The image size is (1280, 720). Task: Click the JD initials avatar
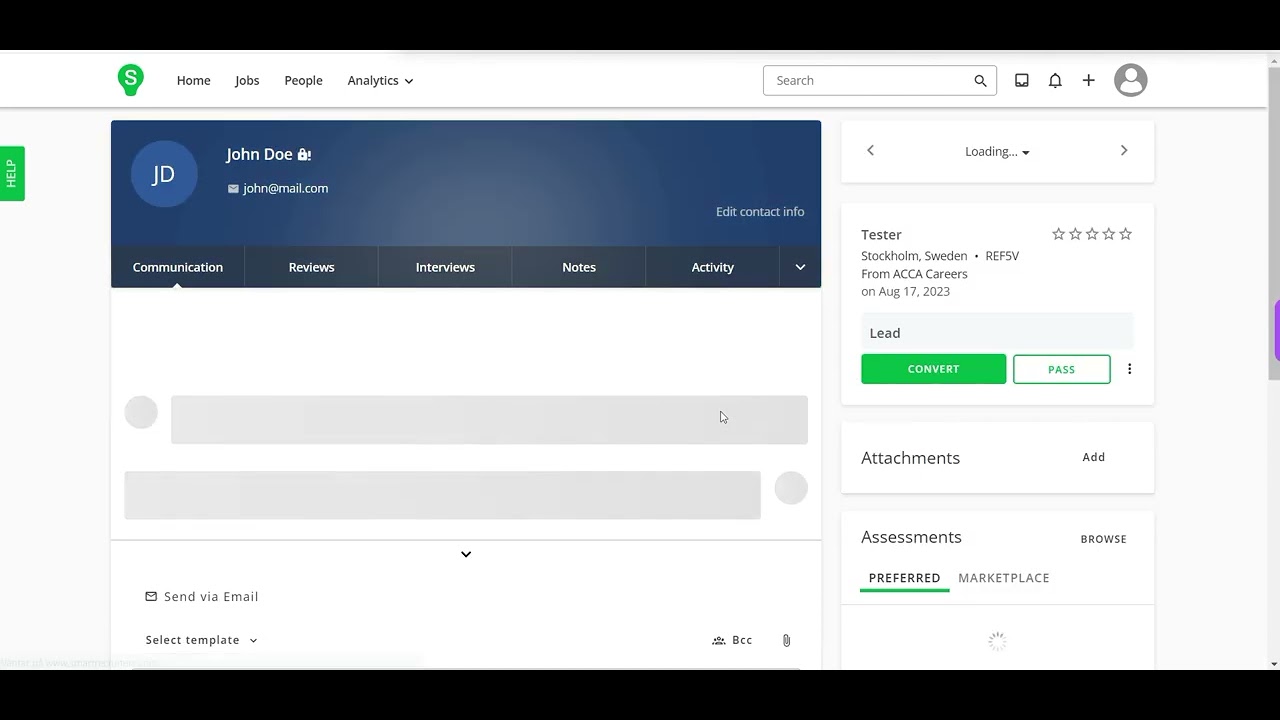164,174
